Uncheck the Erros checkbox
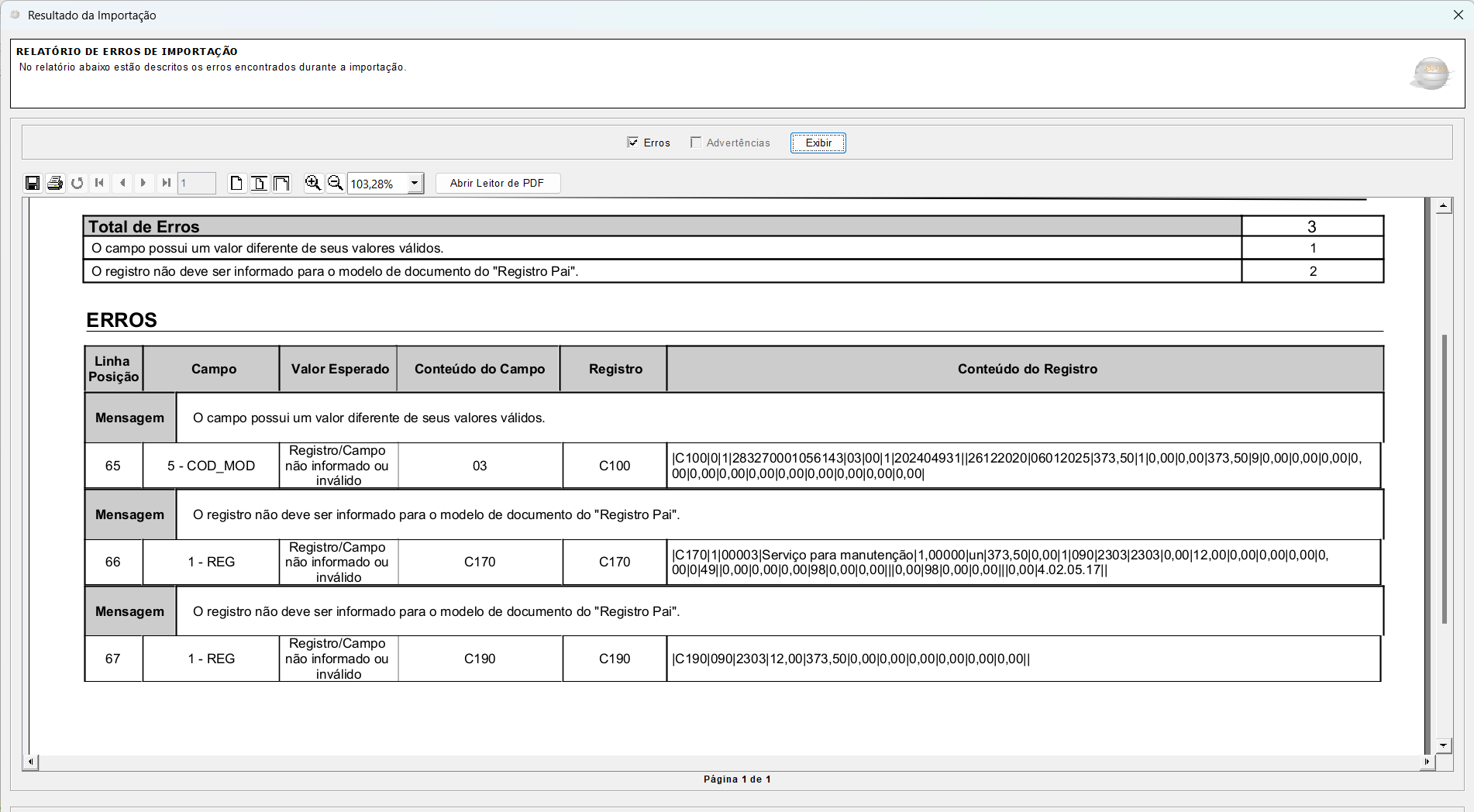 [x=633, y=143]
